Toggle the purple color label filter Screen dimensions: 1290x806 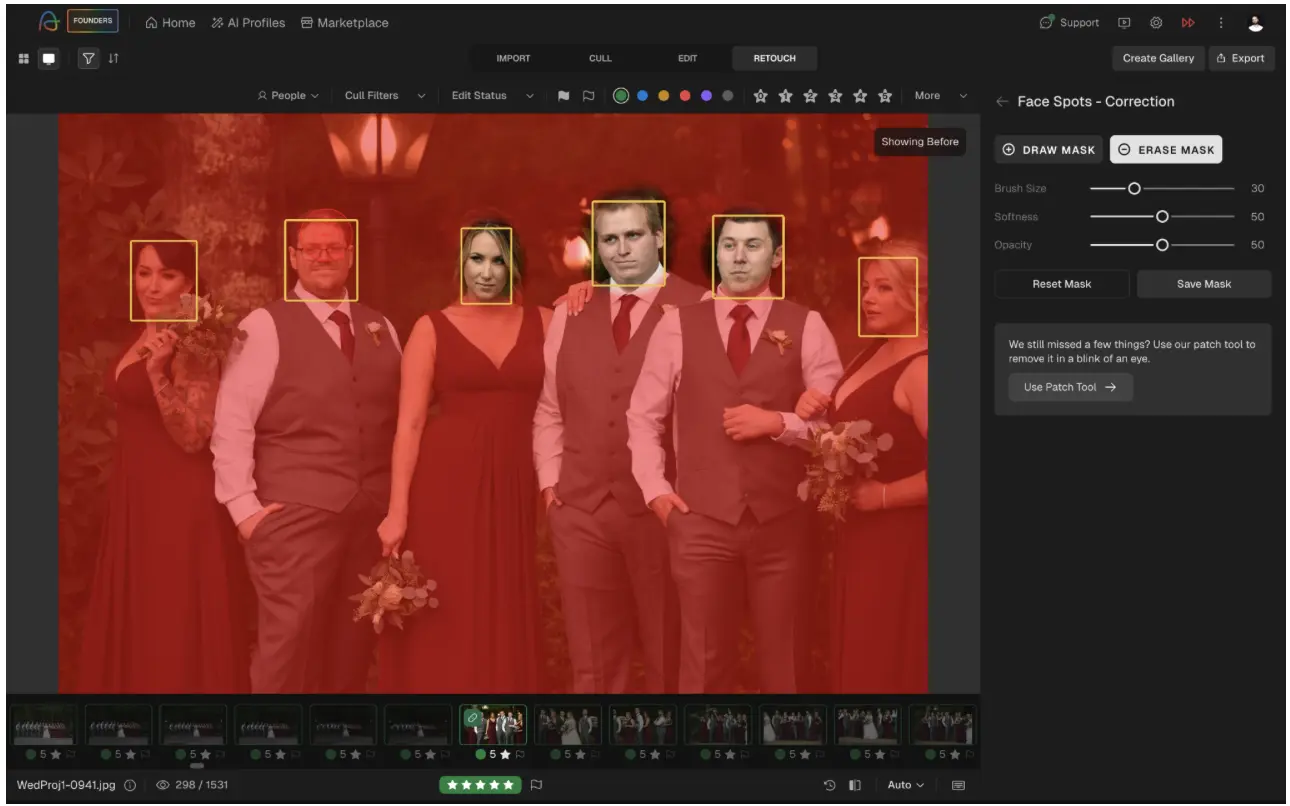[706, 96]
